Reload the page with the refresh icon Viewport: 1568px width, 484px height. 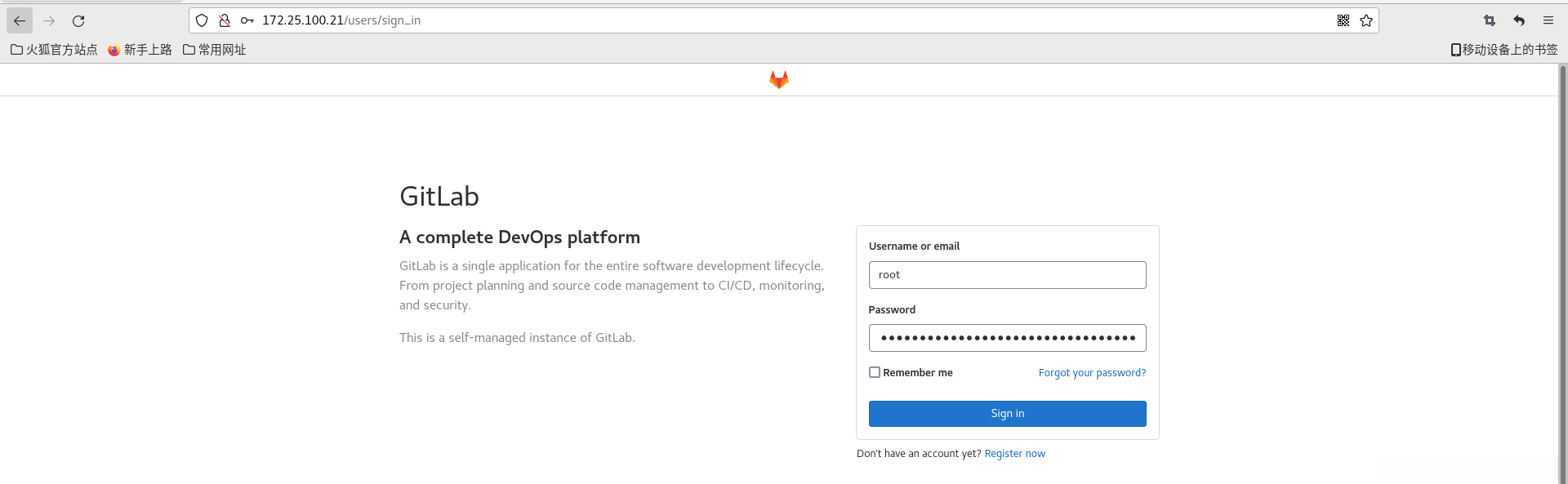pos(78,20)
